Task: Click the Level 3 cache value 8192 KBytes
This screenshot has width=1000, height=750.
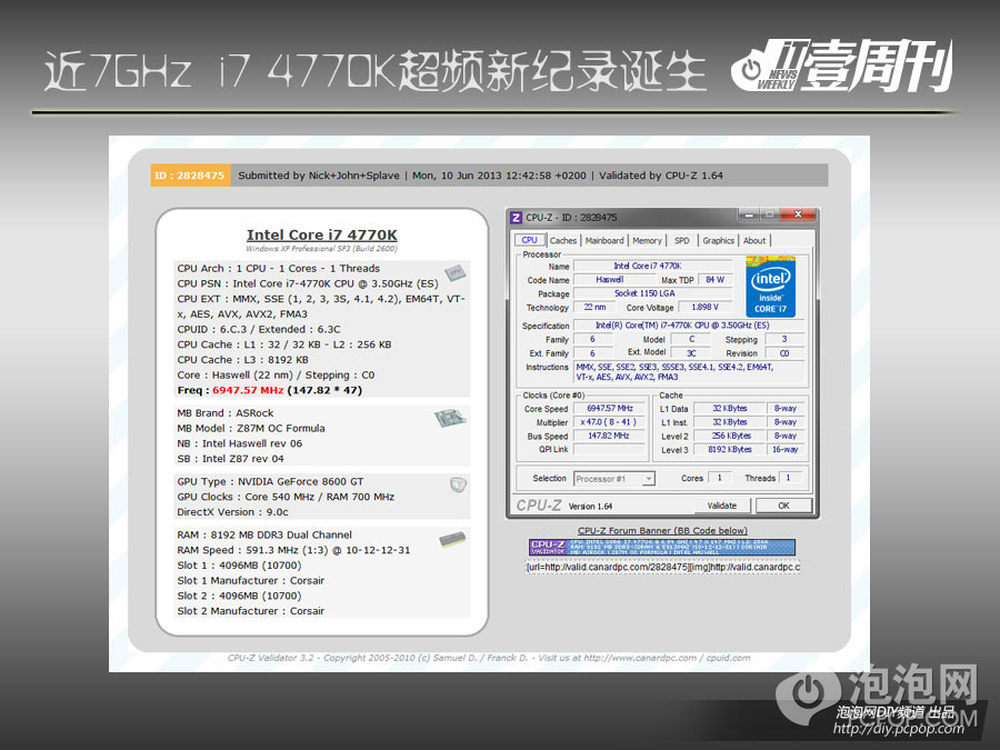Action: point(730,450)
